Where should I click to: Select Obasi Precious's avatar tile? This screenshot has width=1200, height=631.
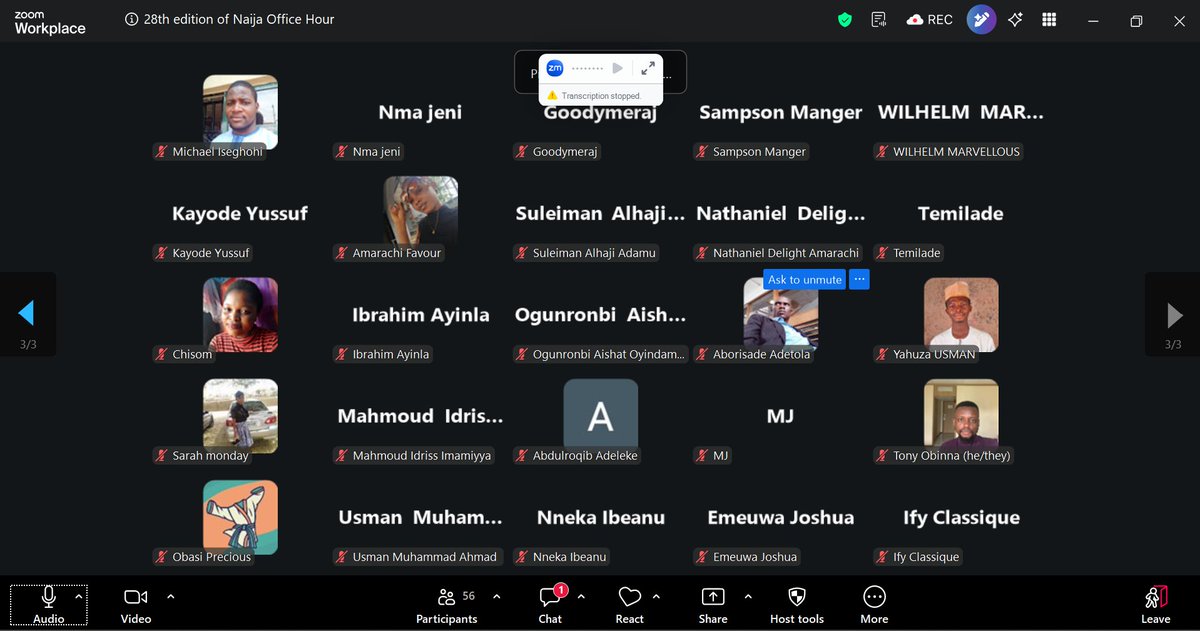(240, 516)
